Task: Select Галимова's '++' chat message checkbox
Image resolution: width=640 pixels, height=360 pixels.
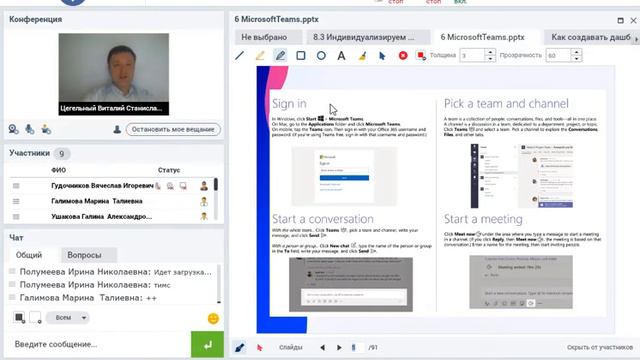Action: (12, 297)
